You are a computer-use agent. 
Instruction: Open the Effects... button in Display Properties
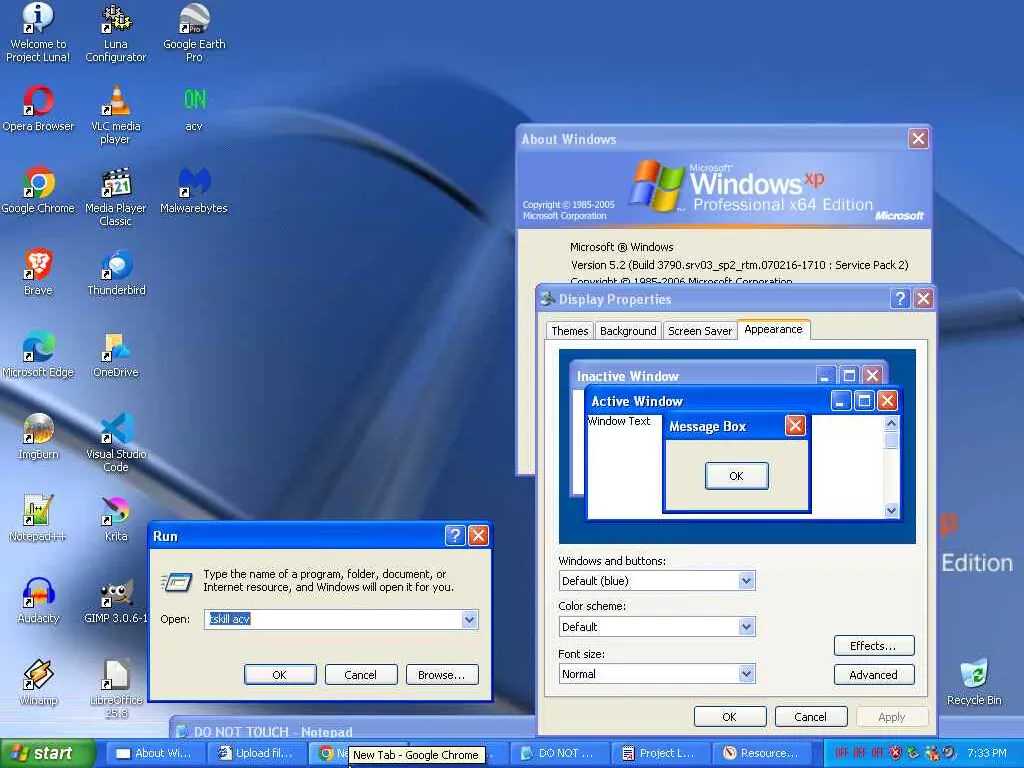[x=873, y=645]
